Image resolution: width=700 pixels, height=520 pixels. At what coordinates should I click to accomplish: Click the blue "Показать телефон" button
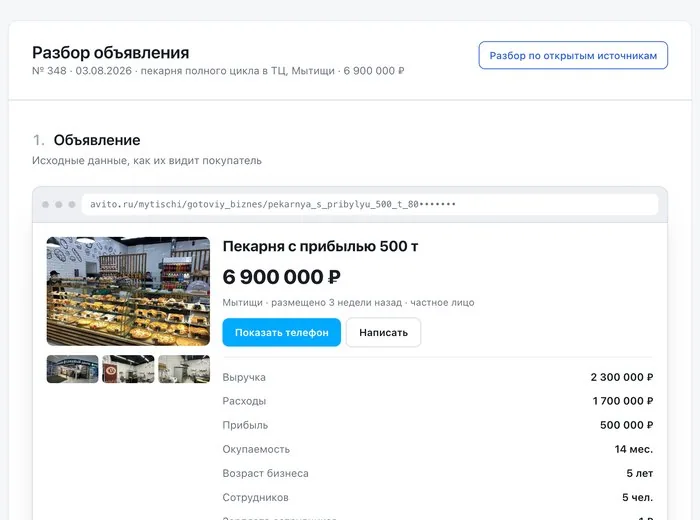282,332
